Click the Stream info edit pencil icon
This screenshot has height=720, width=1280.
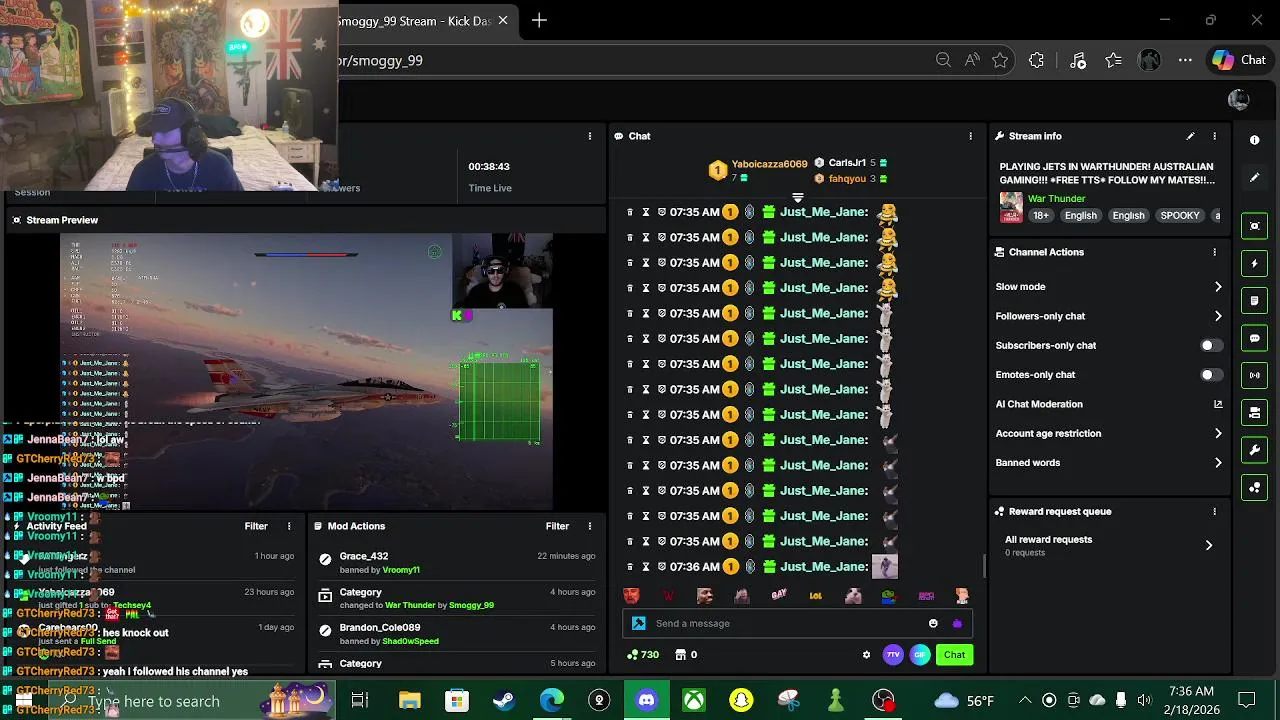[x=1190, y=136]
